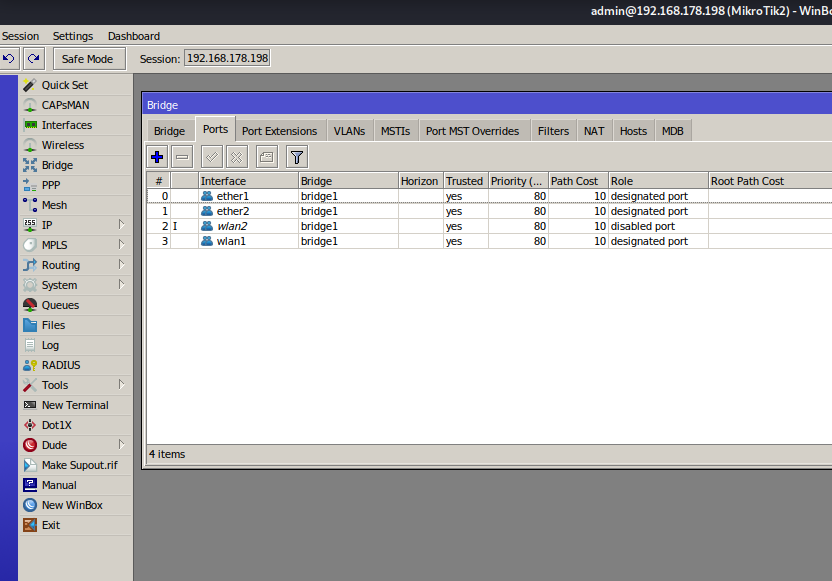Sort by the Role column header

click(x=658, y=181)
